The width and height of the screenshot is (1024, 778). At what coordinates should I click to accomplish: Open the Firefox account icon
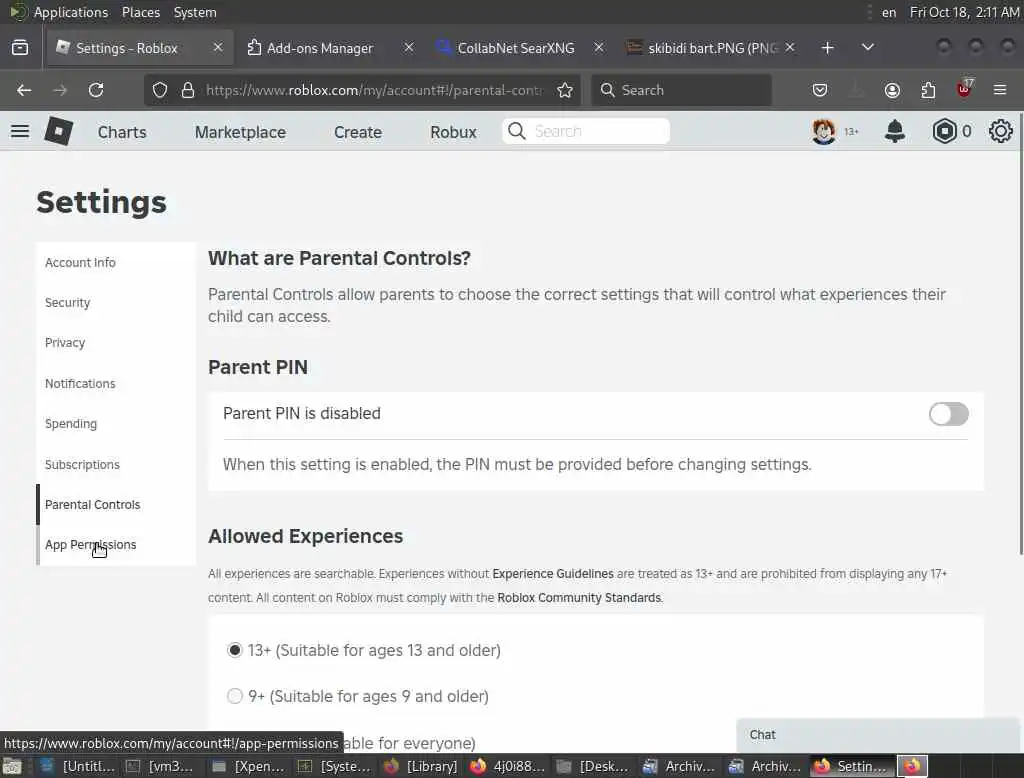(x=892, y=90)
